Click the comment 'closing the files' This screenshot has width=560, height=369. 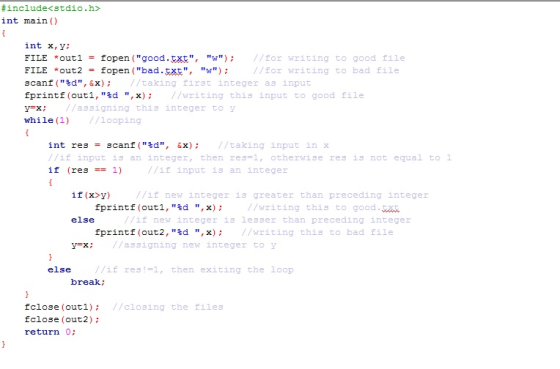168,307
